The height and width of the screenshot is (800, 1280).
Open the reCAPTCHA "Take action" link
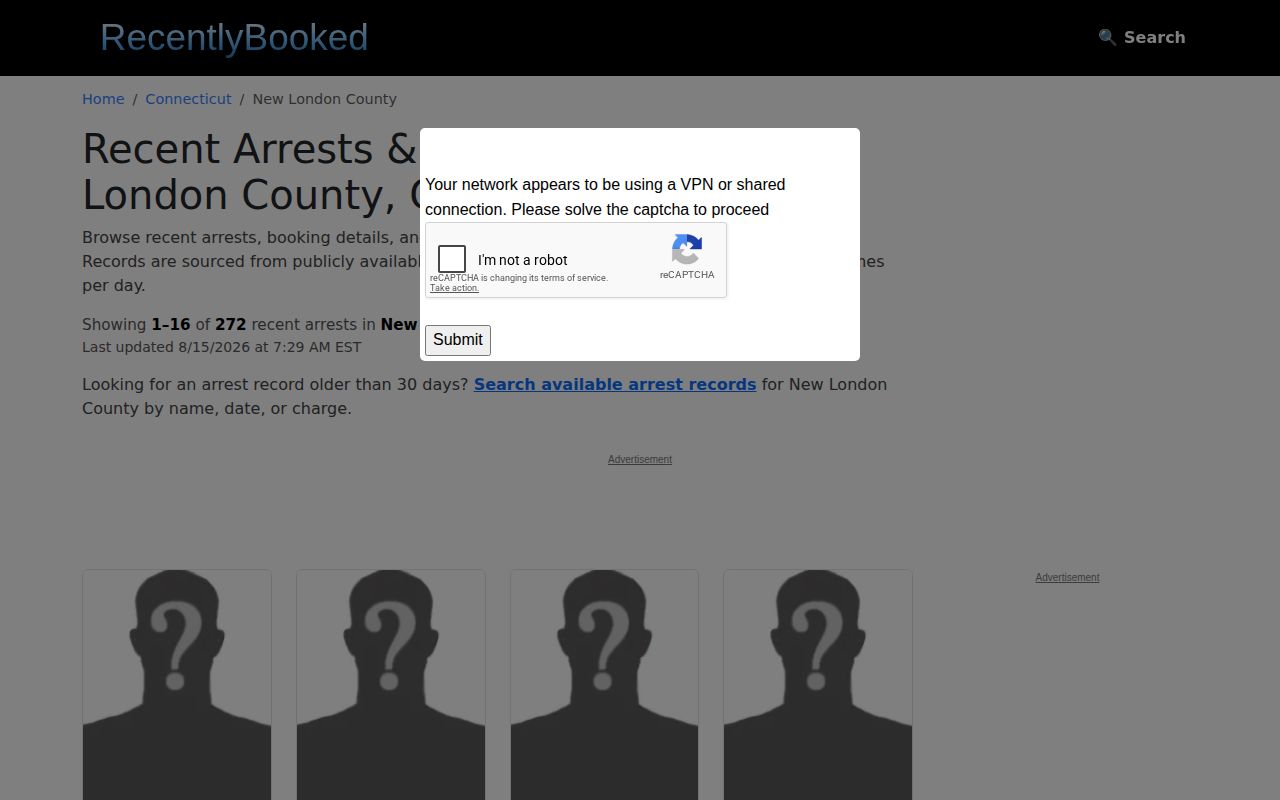click(x=454, y=288)
